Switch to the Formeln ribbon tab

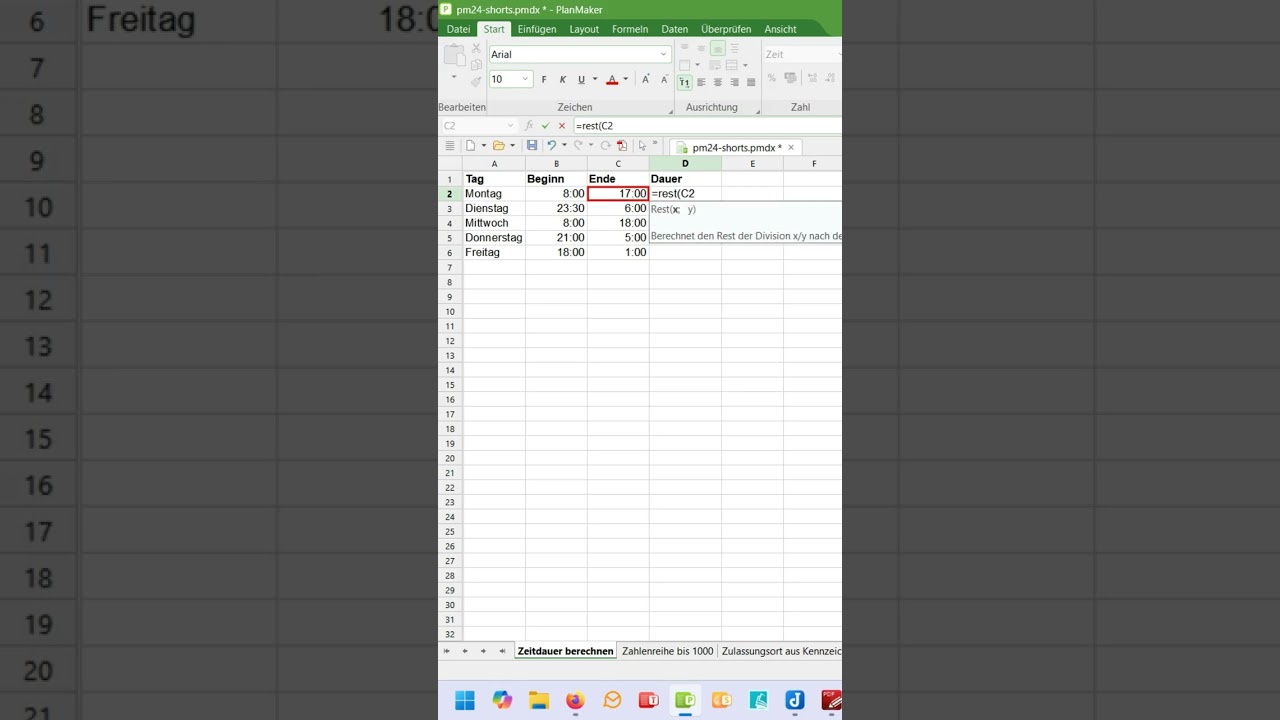tap(630, 29)
